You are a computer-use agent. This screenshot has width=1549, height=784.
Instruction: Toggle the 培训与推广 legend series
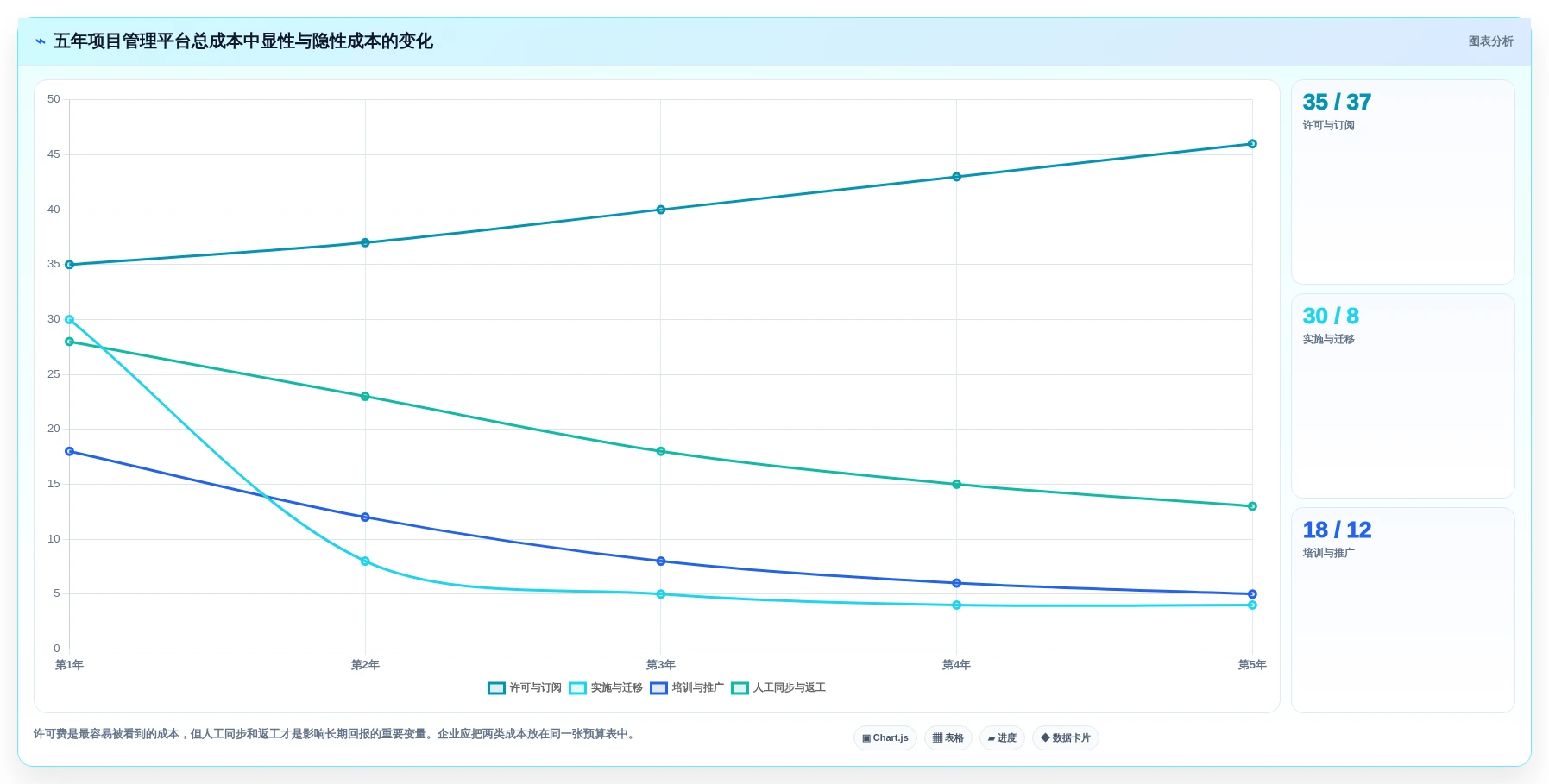pyautogui.click(x=687, y=688)
